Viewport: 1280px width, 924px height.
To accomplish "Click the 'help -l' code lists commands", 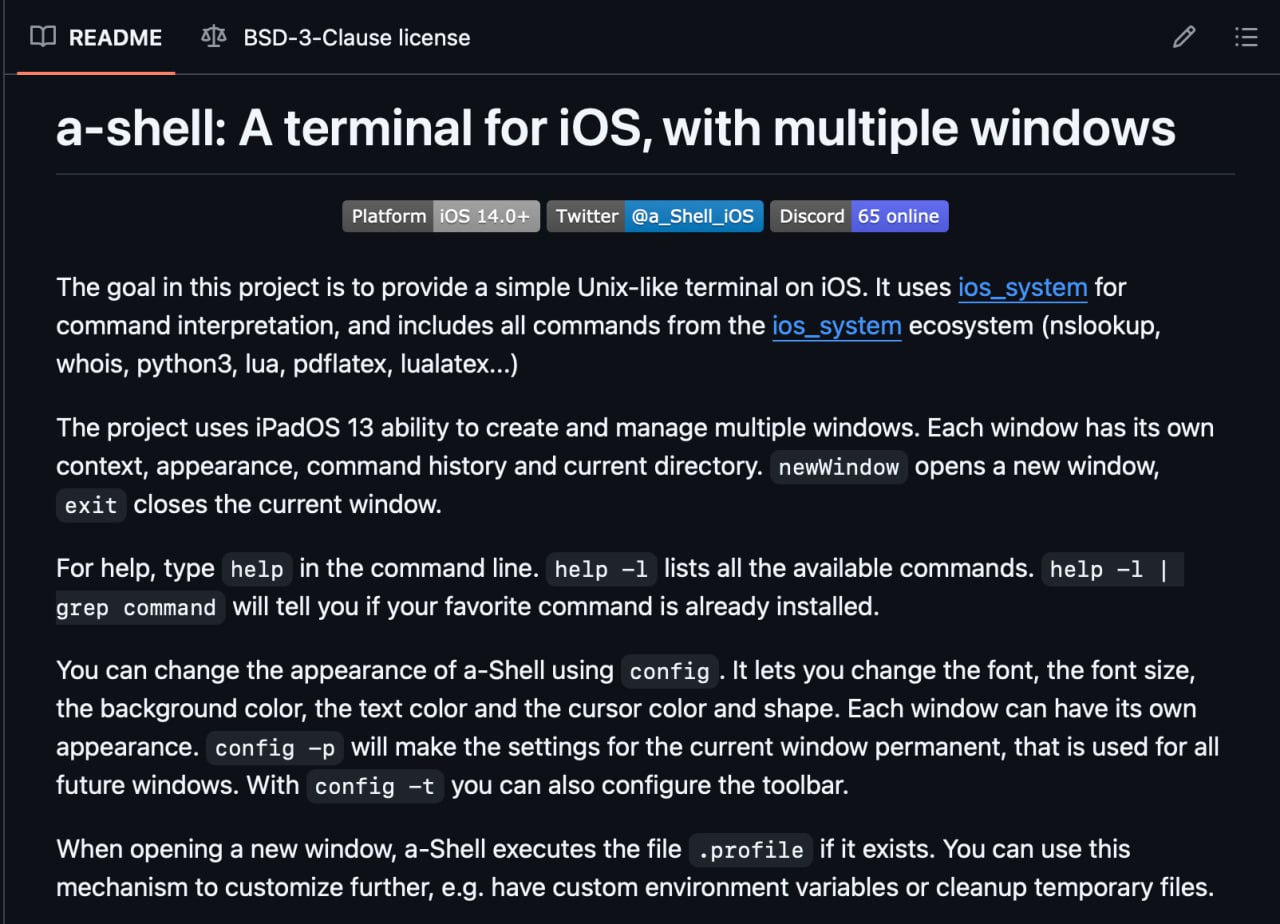I will pyautogui.click(x=601, y=570).
